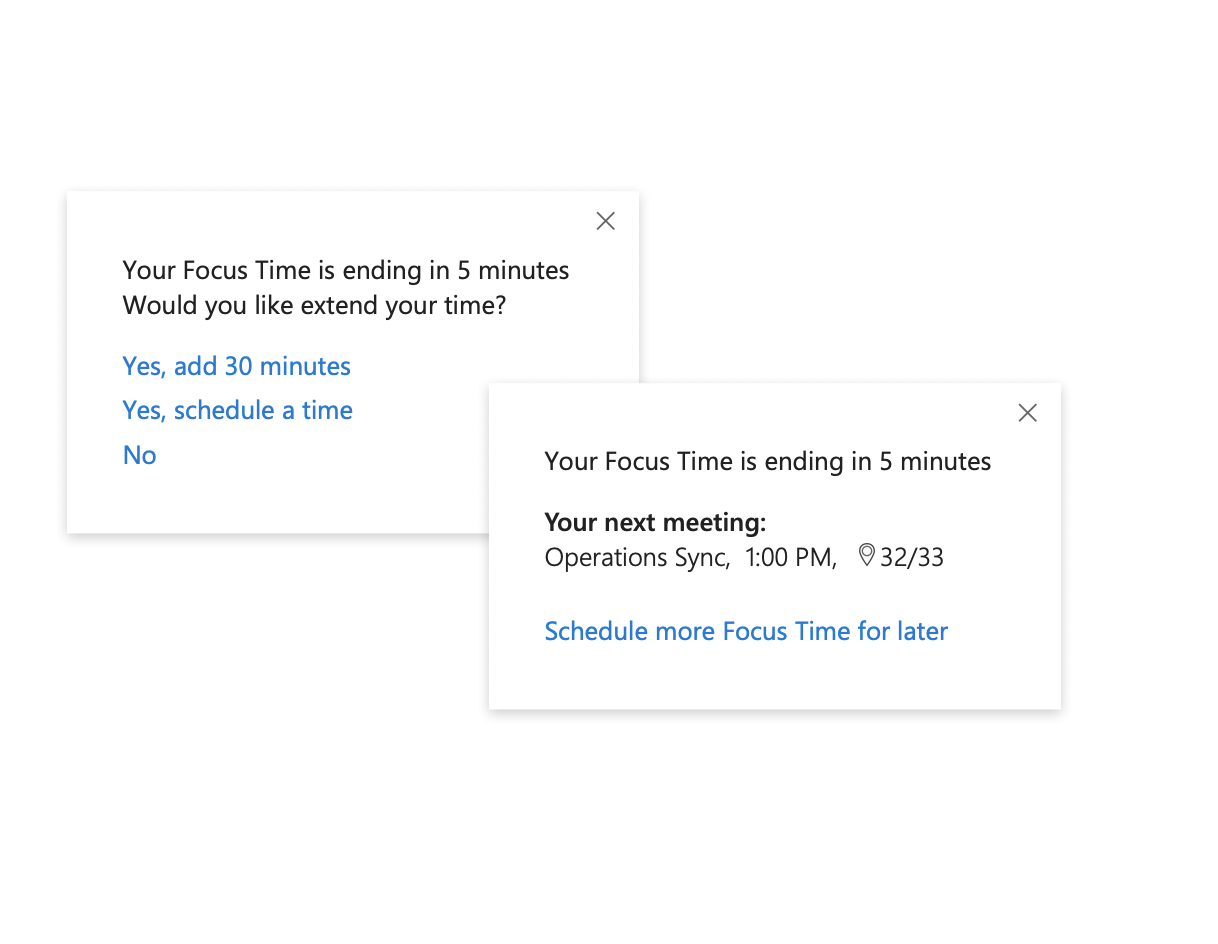The image size is (1218, 944).
Task: Select 'No' to decline extending Focus Time
Action: (x=139, y=455)
